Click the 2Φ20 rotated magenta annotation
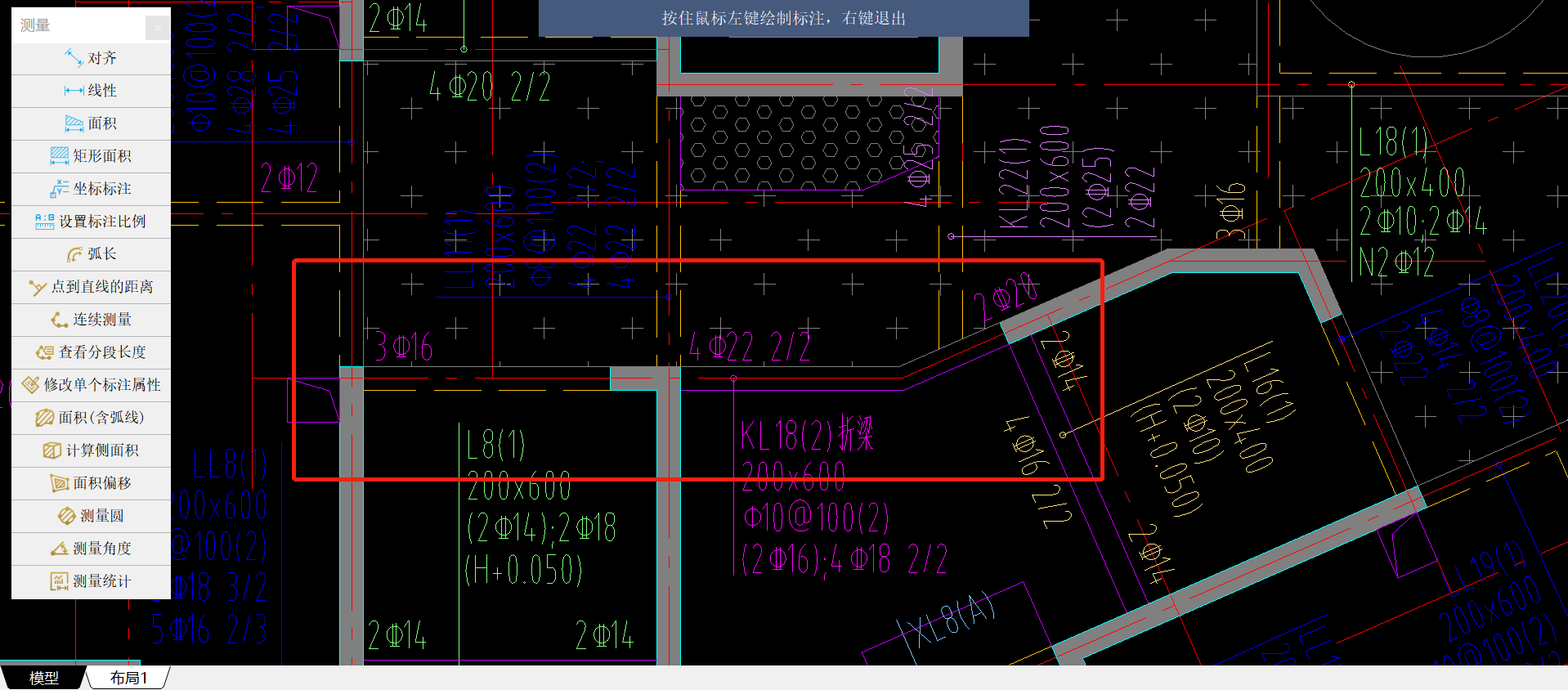This screenshot has height=690, width=1568. click(x=1007, y=296)
